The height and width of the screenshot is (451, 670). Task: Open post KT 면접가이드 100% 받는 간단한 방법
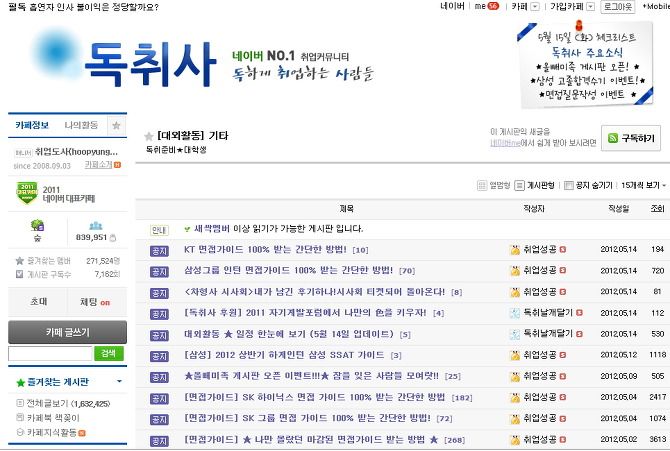coord(265,249)
